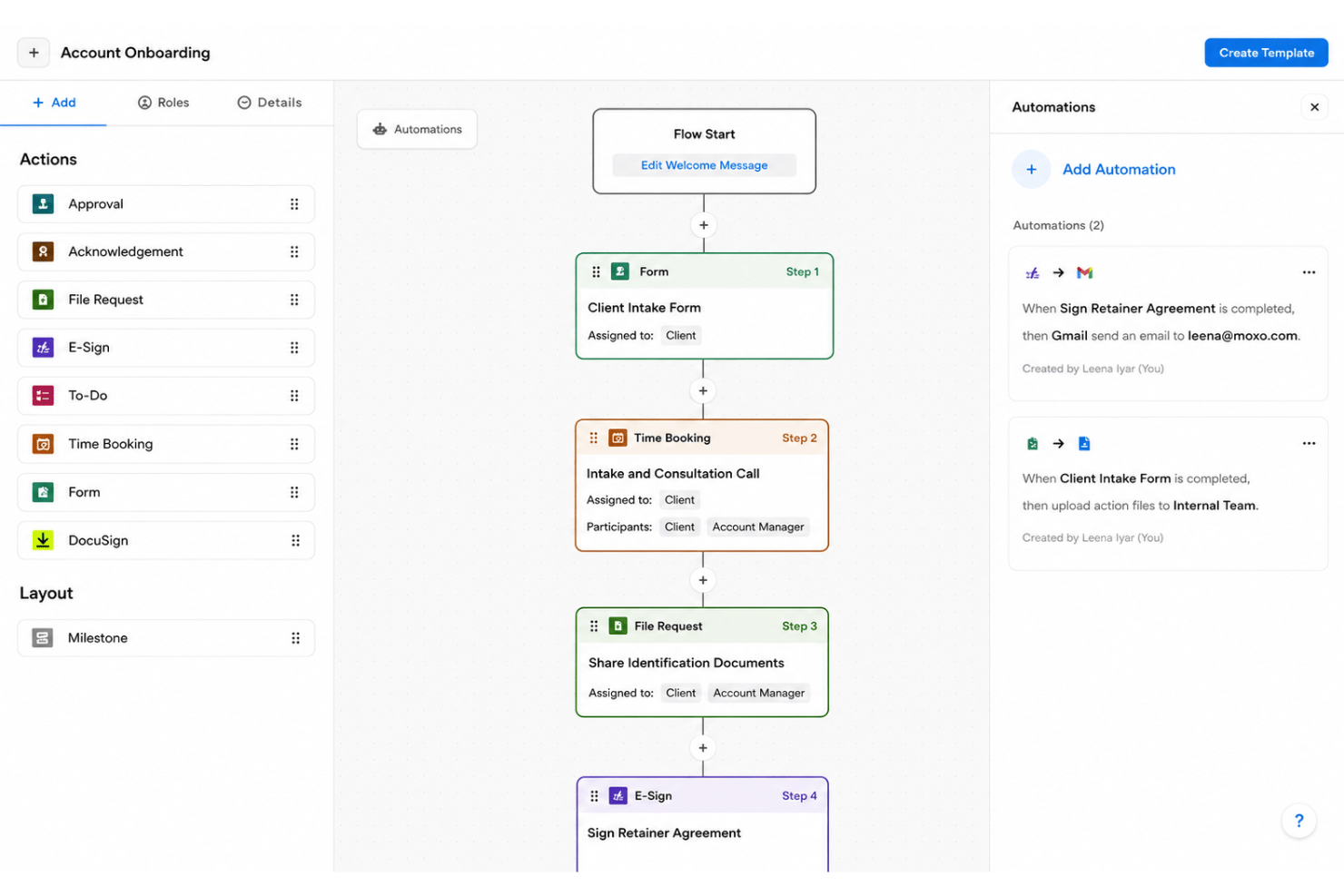
Task: Click the Step 4 label on E-Sign card
Action: 799,796
